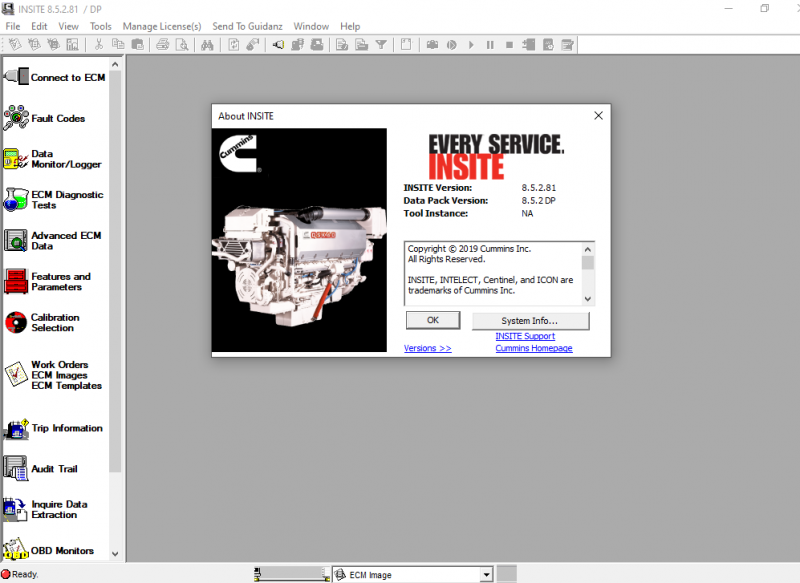This screenshot has height=583, width=800.
Task: Open Calibration Selection
Action: tap(42, 322)
